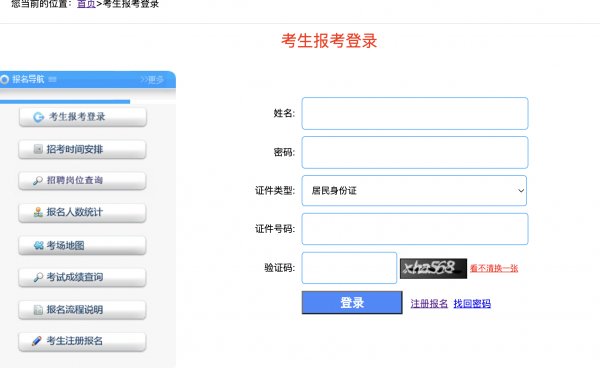The image size is (600, 368).
Task: Click the captcha image to refresh it
Action: click(433, 268)
